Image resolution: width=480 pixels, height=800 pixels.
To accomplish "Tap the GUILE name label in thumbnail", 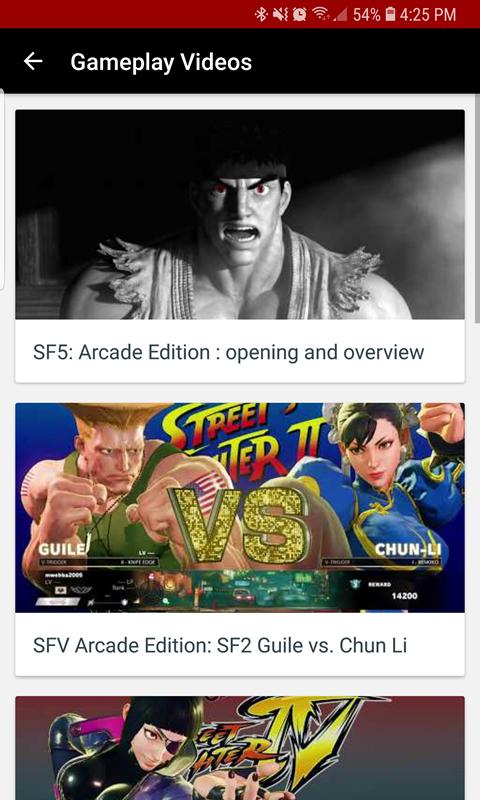I will pos(61,549).
